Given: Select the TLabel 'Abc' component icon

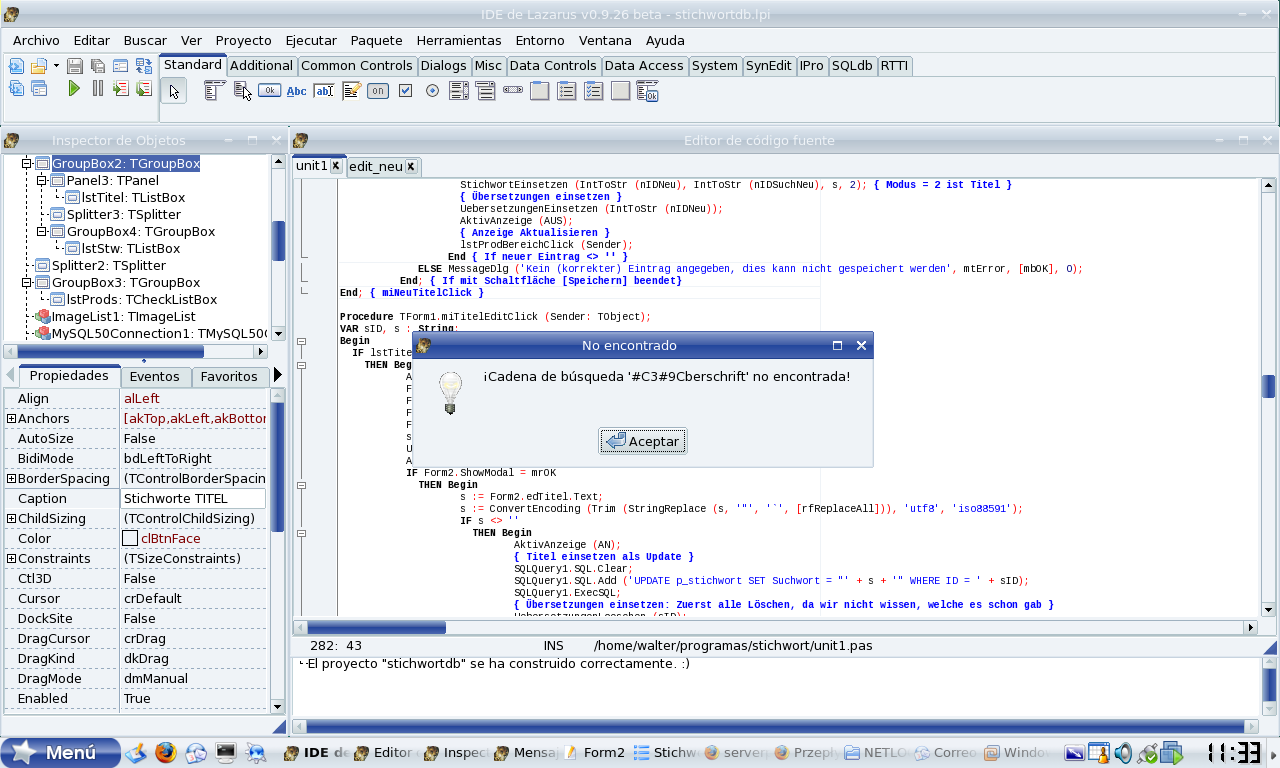Looking at the screenshot, I should (x=296, y=91).
